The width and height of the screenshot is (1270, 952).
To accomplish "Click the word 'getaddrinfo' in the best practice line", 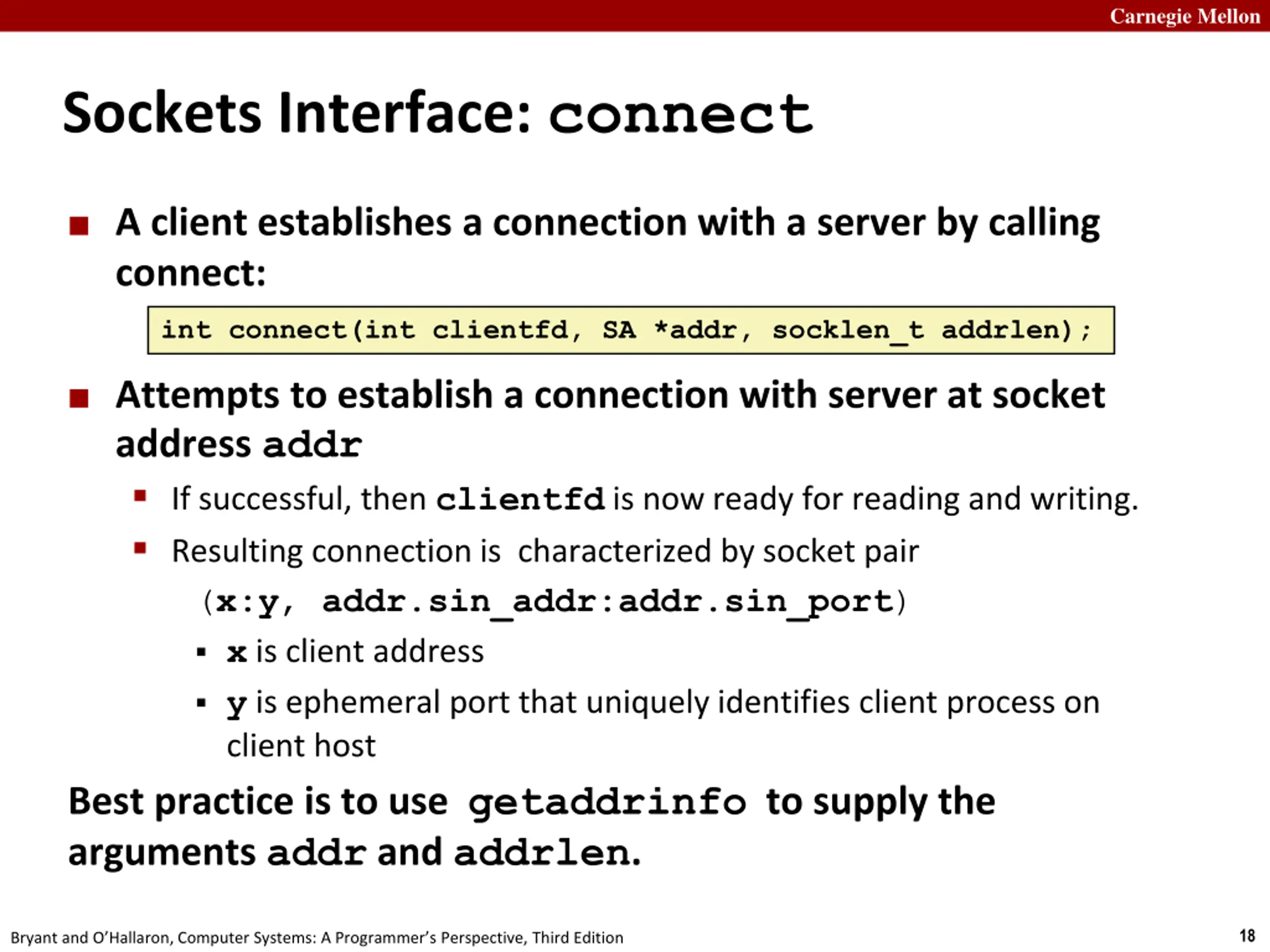I will click(607, 802).
